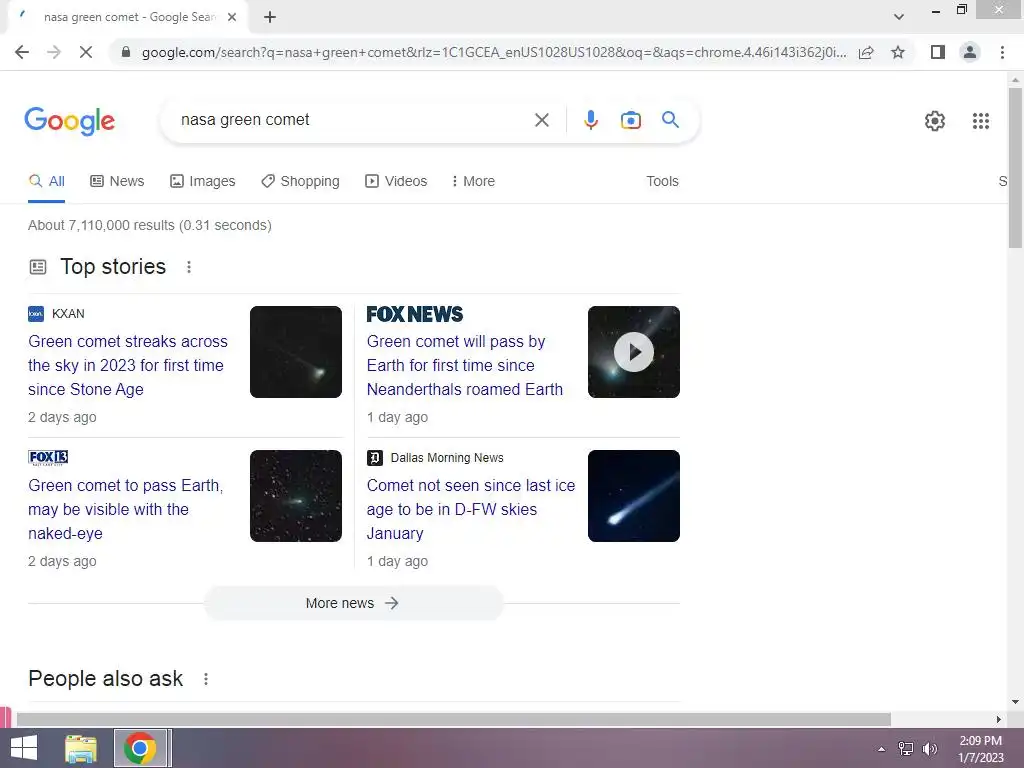1024x768 pixels.
Task: Open Dallas Morning News comet story
Action: 471,509
